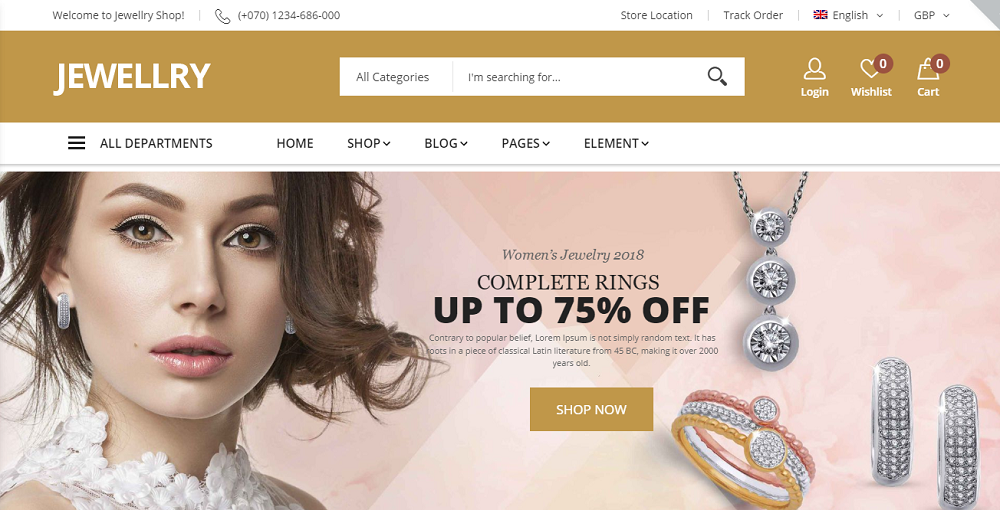The image size is (1000, 510).
Task: Expand the SHOP menu
Action: pyautogui.click(x=369, y=143)
